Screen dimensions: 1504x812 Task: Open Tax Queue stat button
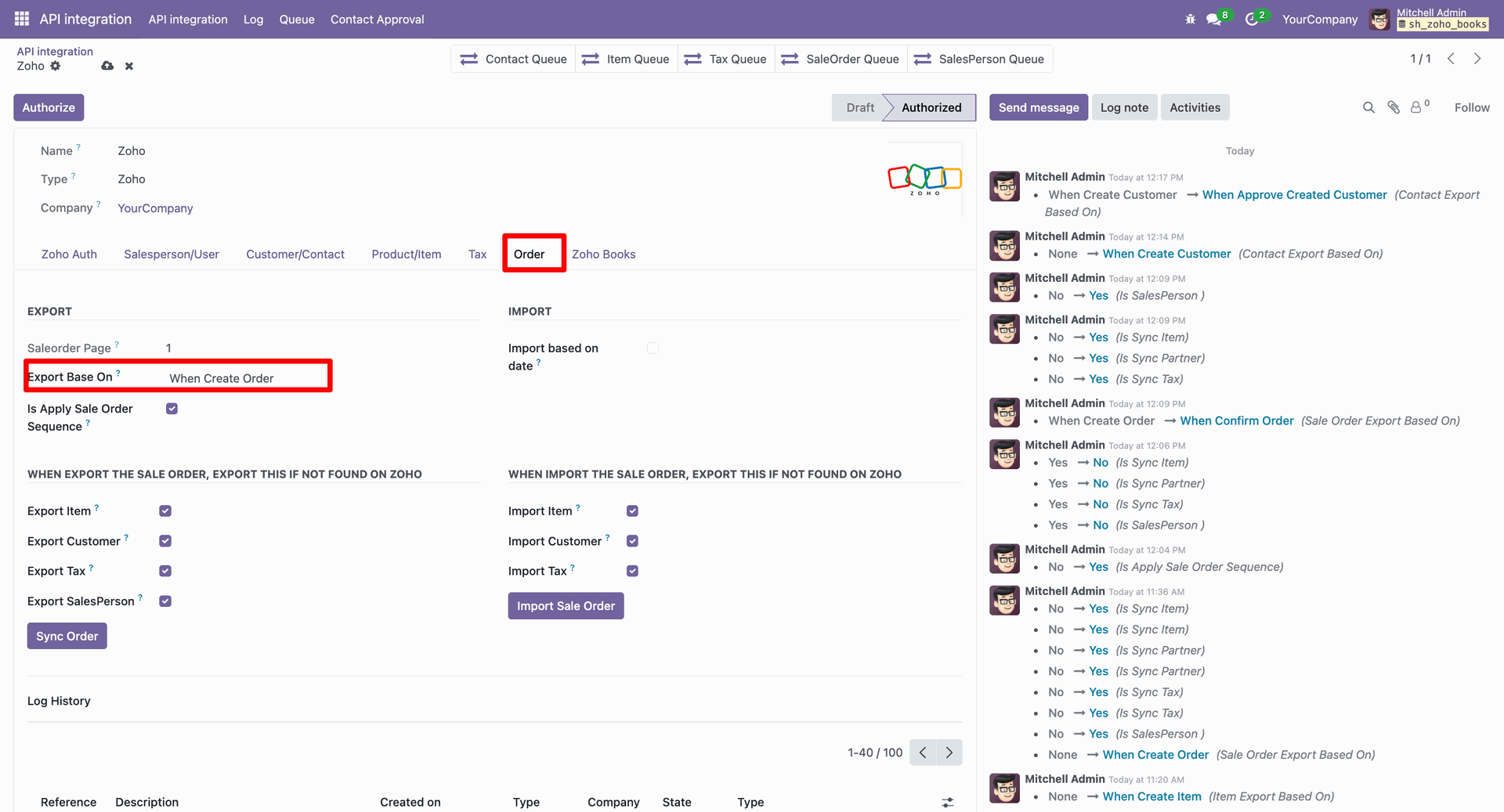pos(726,59)
